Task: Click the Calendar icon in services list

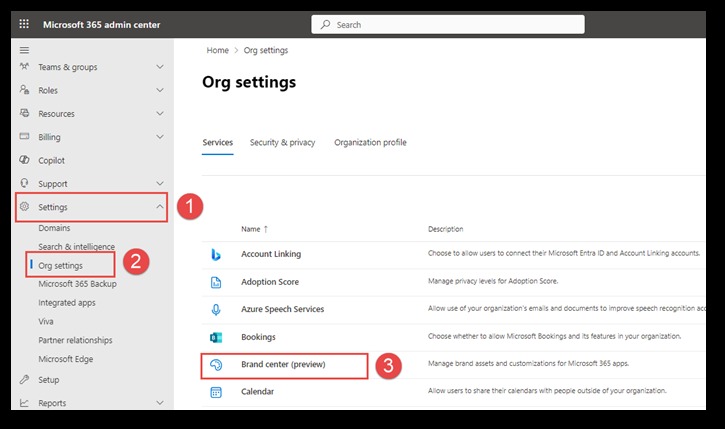Action: [x=216, y=392]
